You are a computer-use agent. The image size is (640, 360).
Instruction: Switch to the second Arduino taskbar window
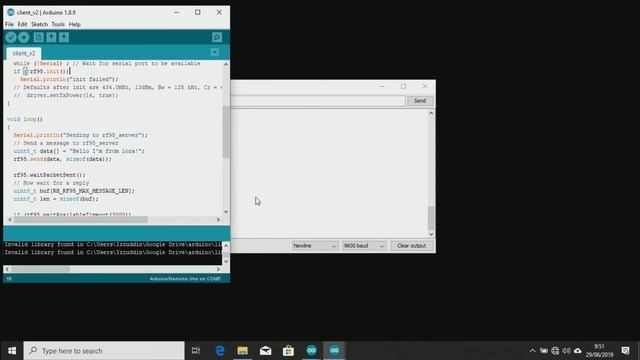pyautogui.click(x=334, y=351)
